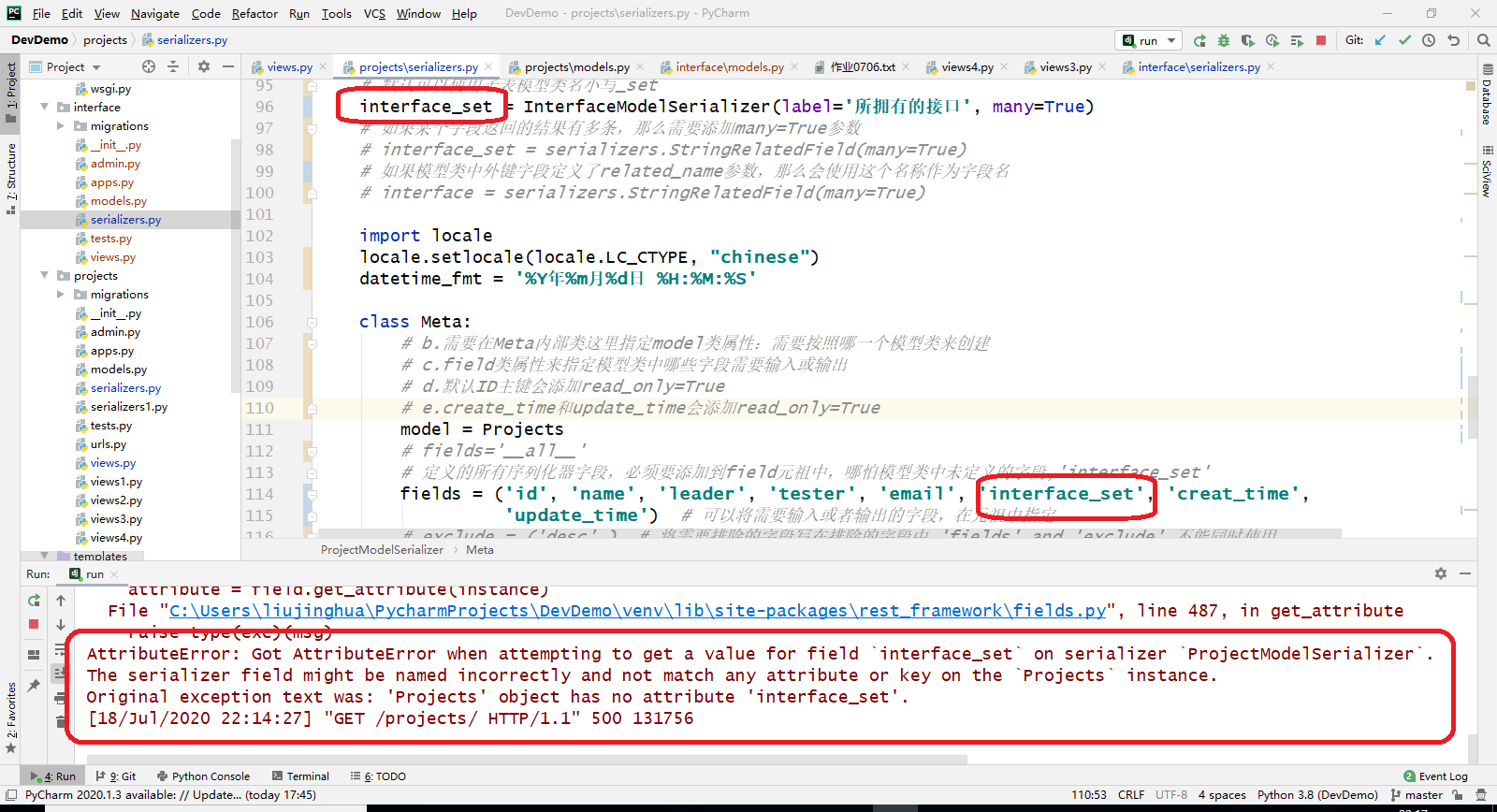Open urls.py in project tree

pyautogui.click(x=109, y=444)
